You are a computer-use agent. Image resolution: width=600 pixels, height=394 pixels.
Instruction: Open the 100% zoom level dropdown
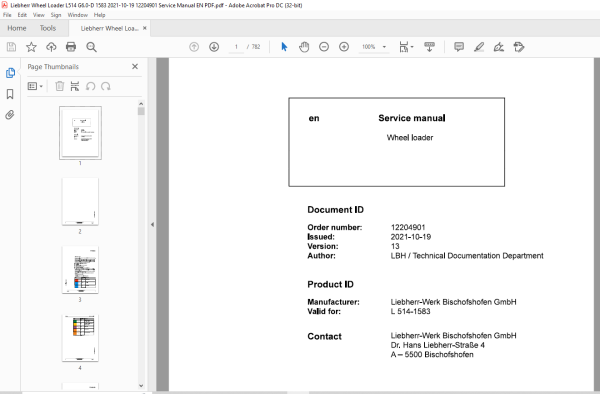click(384, 47)
